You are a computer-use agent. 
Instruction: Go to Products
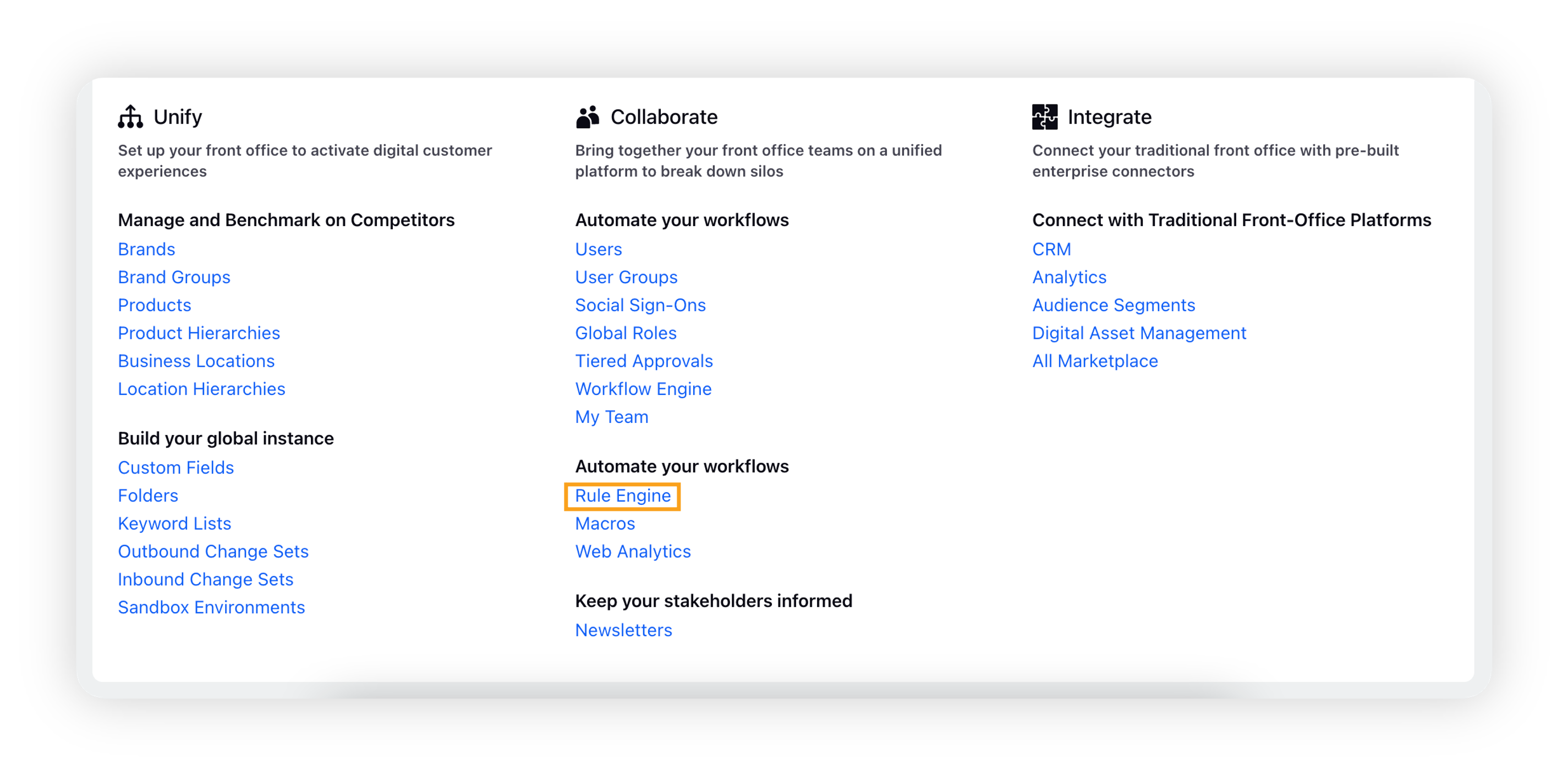[155, 305]
